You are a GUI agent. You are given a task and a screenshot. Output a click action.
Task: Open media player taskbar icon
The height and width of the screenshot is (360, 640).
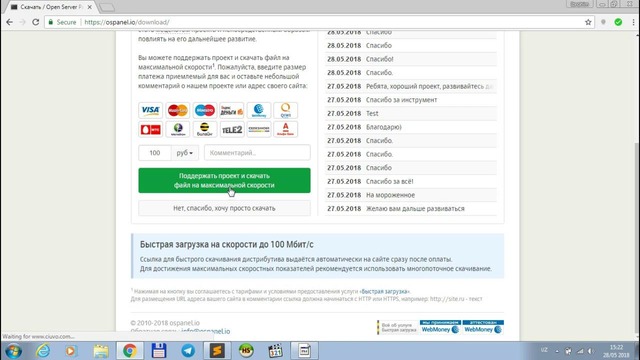pyautogui.click(x=71, y=351)
